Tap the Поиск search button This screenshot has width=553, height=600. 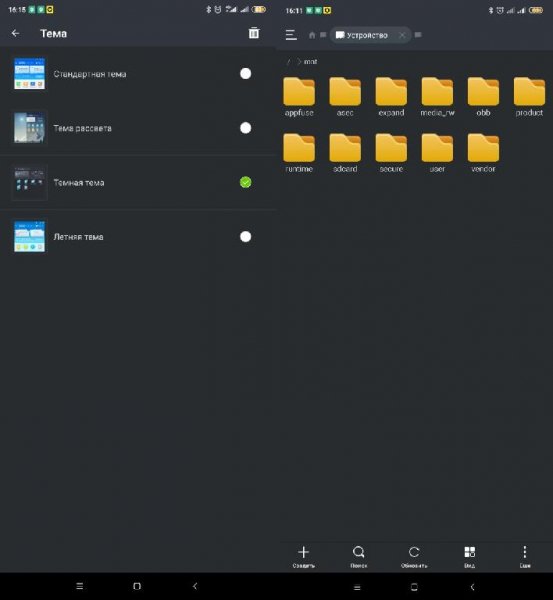(359, 556)
